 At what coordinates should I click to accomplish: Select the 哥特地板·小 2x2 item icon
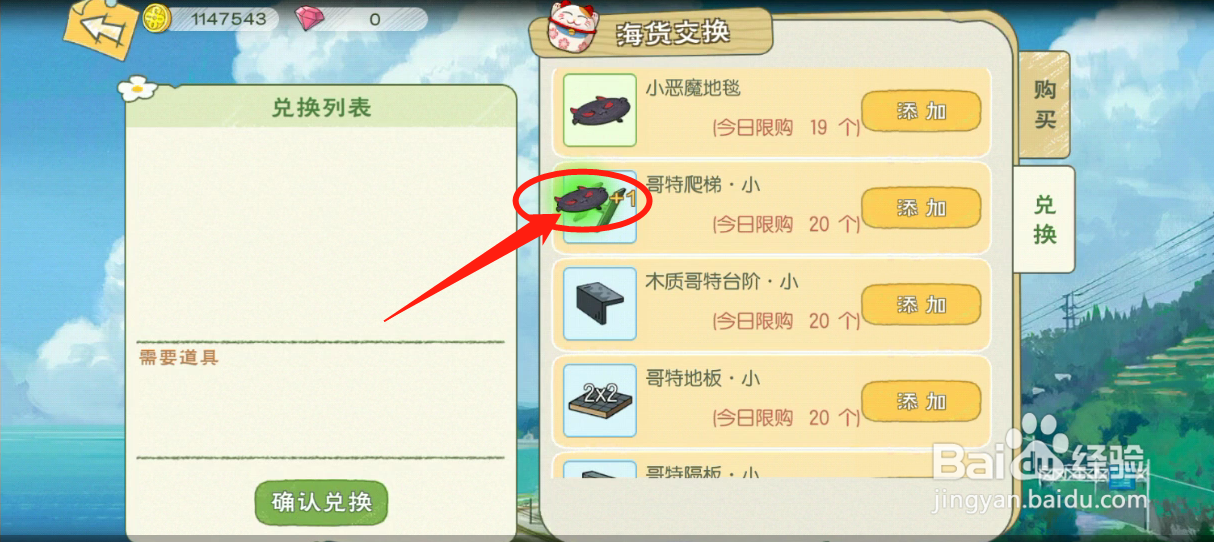(x=600, y=400)
